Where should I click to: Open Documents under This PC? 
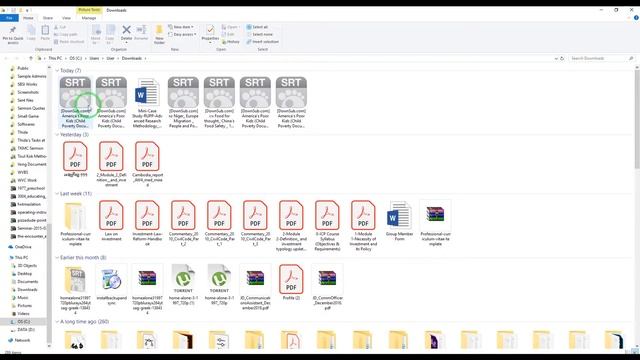click(x=28, y=282)
